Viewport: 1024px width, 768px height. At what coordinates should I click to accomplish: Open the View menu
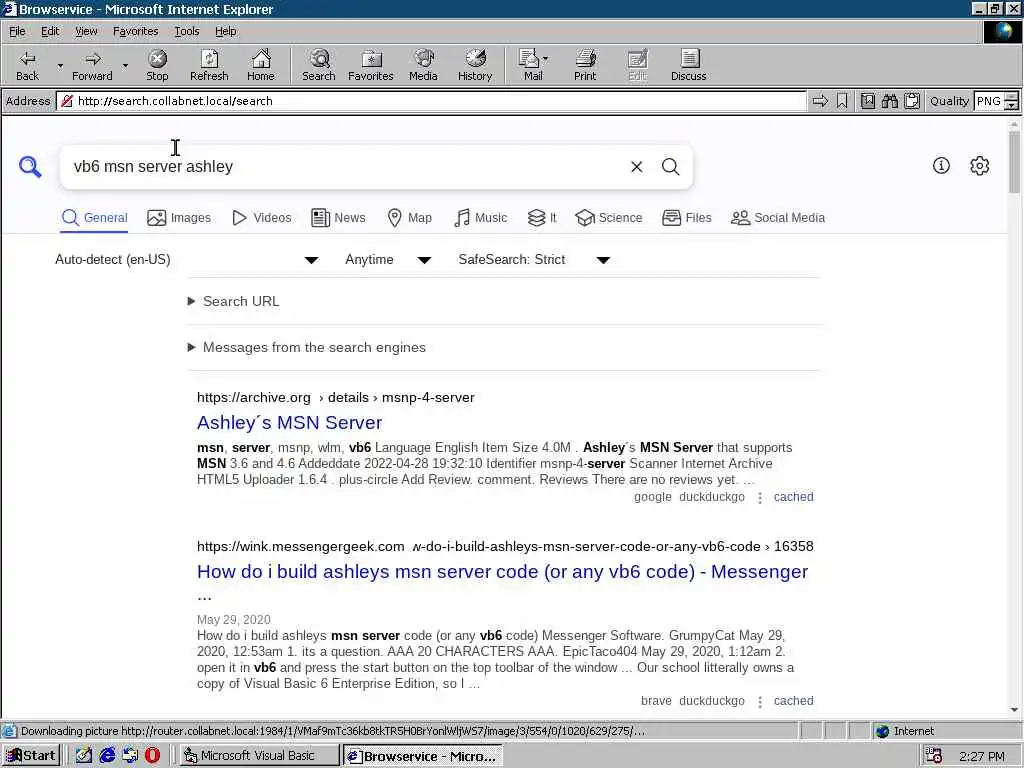86,31
